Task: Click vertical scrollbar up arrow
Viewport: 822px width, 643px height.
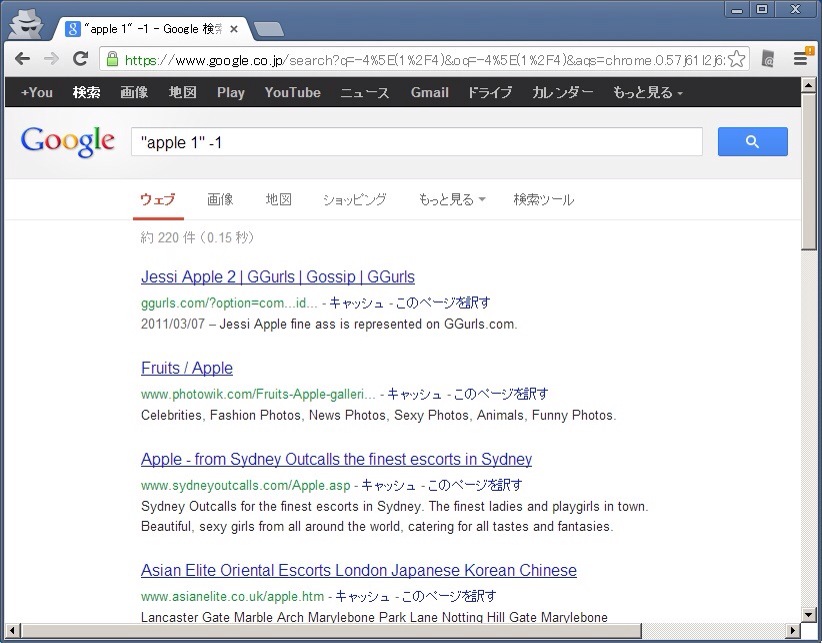Action: (x=808, y=84)
